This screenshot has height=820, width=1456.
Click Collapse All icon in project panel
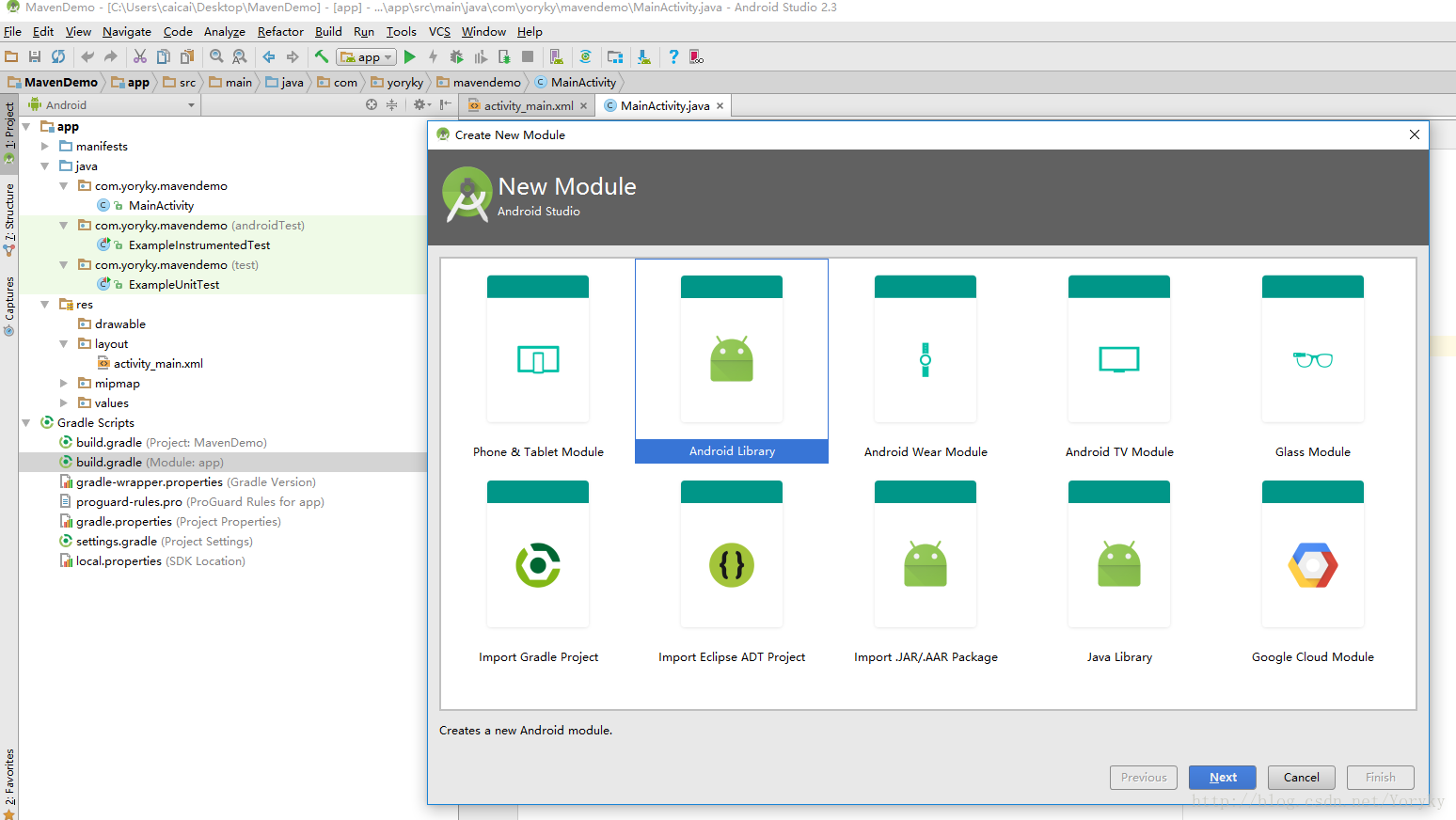pos(391,104)
